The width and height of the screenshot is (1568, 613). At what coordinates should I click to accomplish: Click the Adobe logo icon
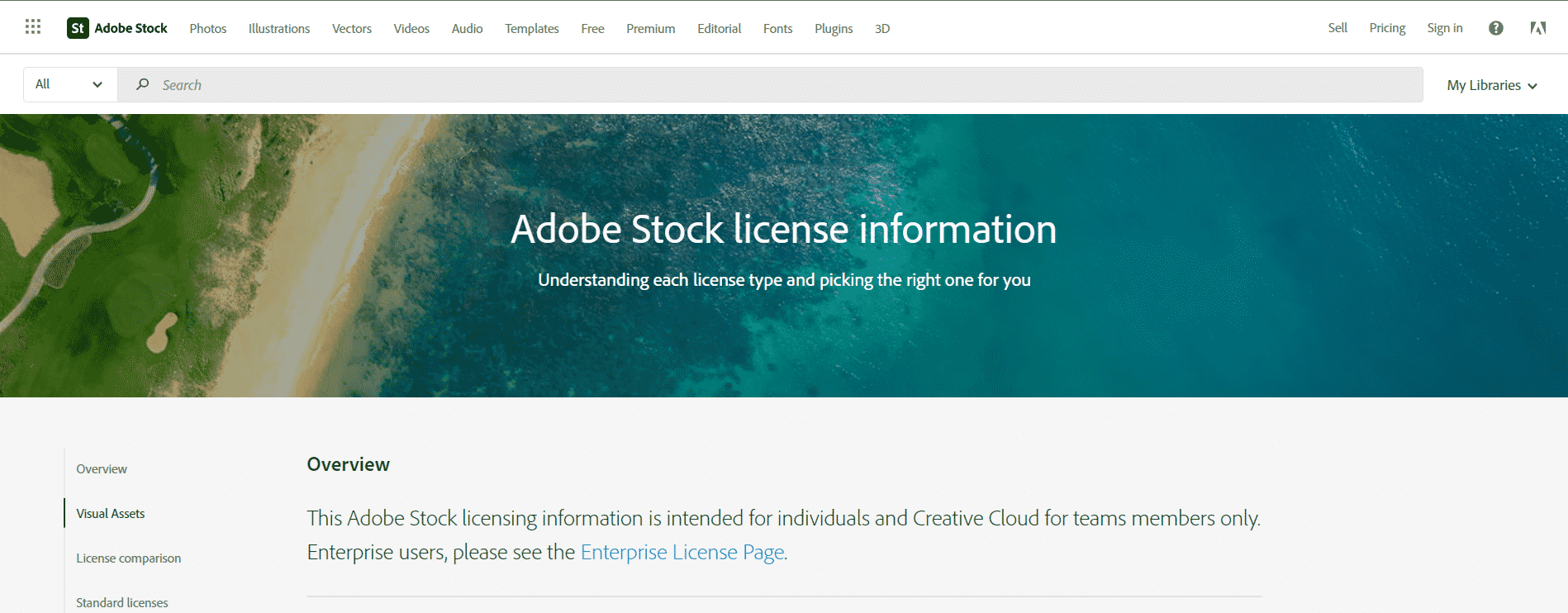coord(1537,28)
